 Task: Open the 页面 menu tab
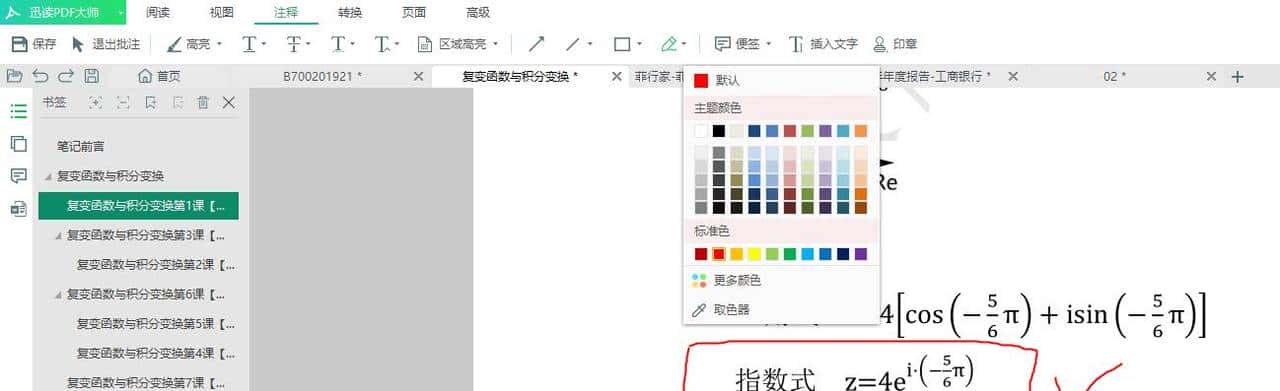click(x=414, y=12)
